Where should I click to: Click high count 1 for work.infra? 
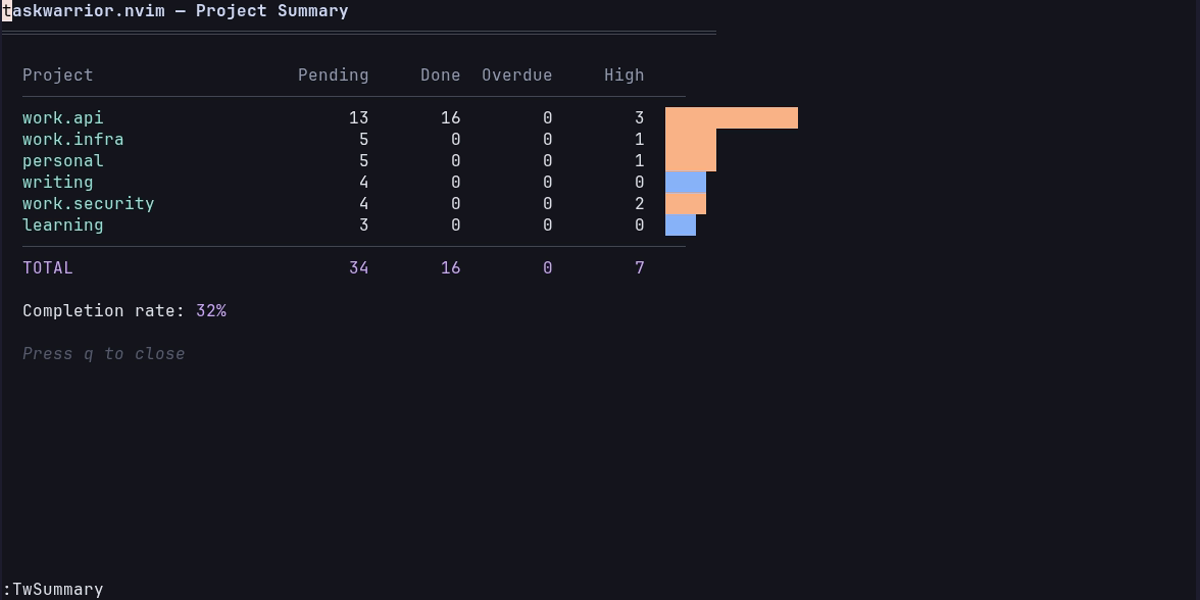pyautogui.click(x=639, y=139)
